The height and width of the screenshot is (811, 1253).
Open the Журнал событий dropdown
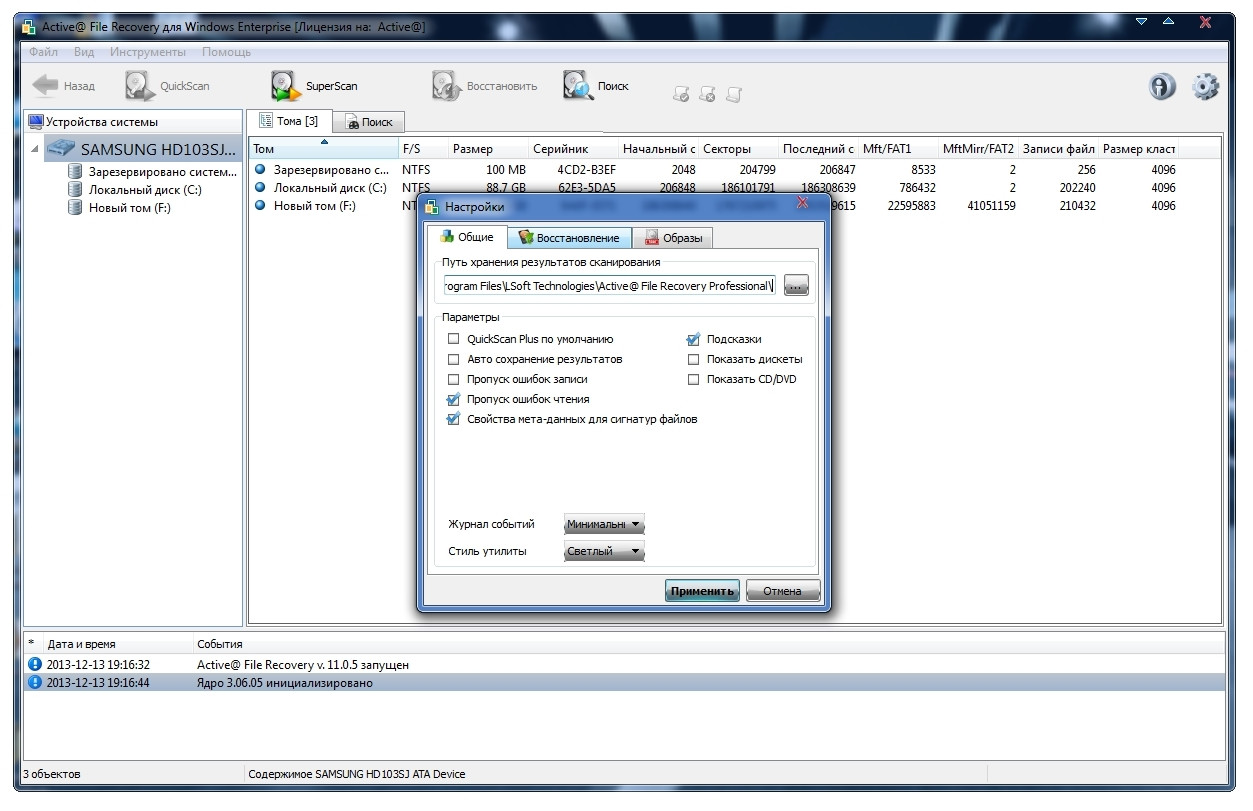(604, 524)
